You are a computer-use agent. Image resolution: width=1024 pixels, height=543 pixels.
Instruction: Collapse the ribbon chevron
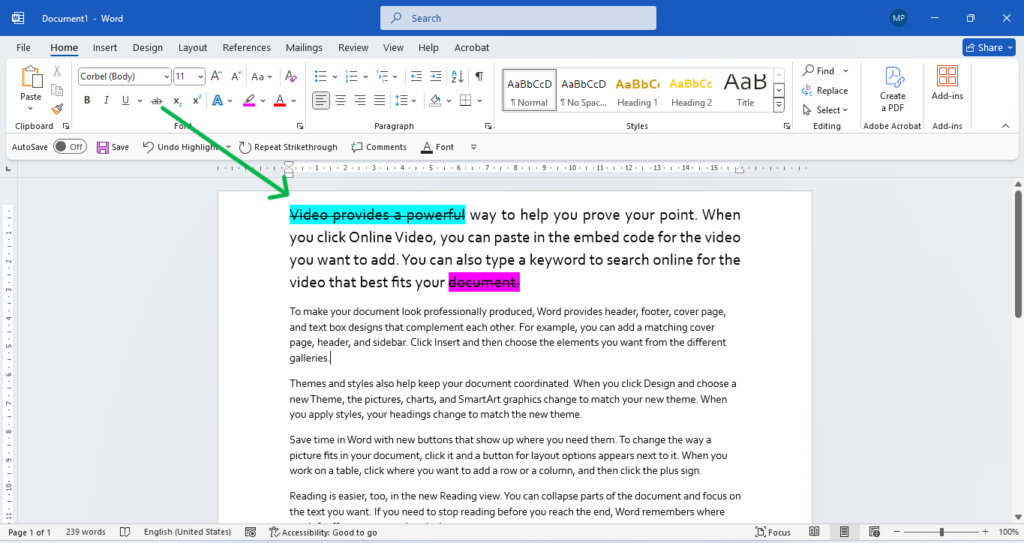1005,125
